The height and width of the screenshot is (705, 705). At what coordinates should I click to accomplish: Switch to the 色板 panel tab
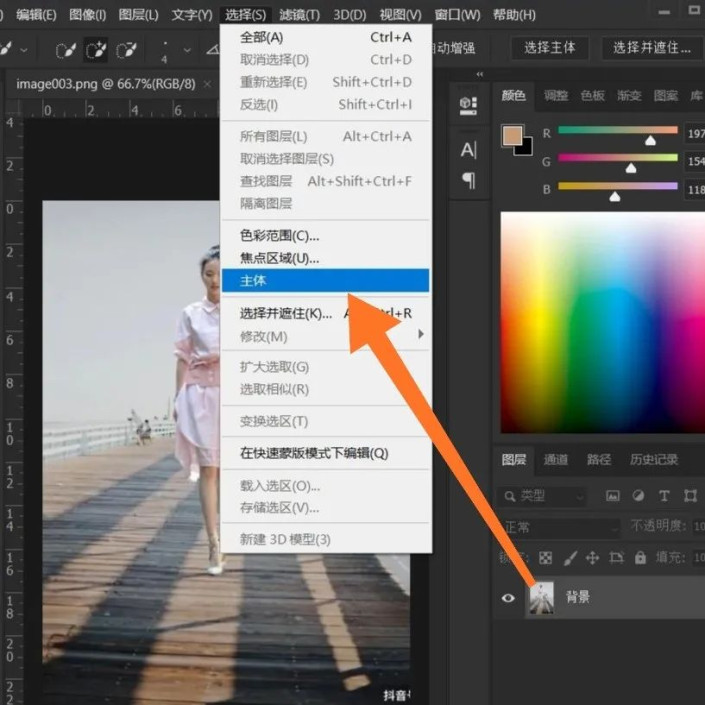pos(592,96)
